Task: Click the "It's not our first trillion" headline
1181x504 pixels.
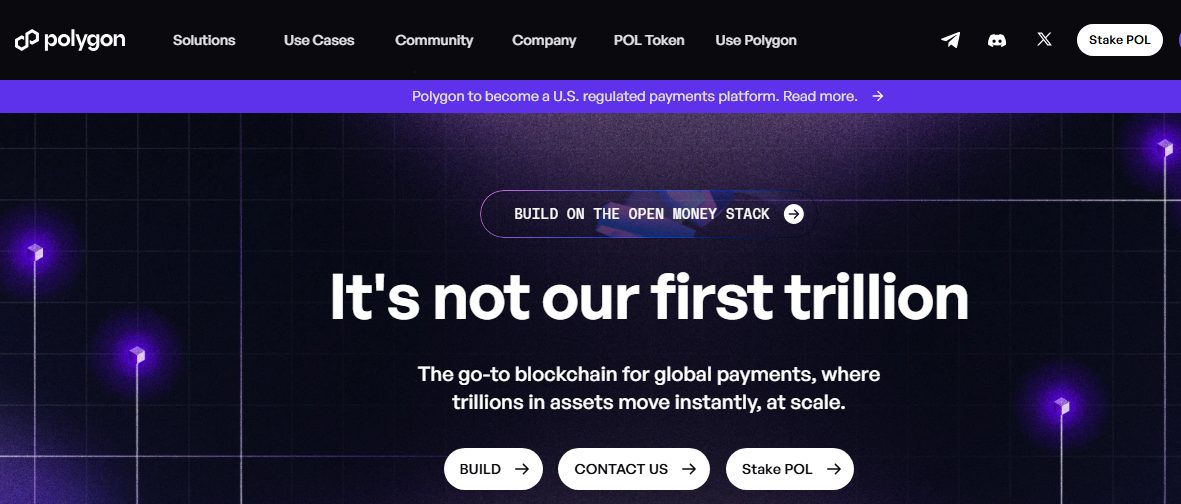Action: coord(649,297)
